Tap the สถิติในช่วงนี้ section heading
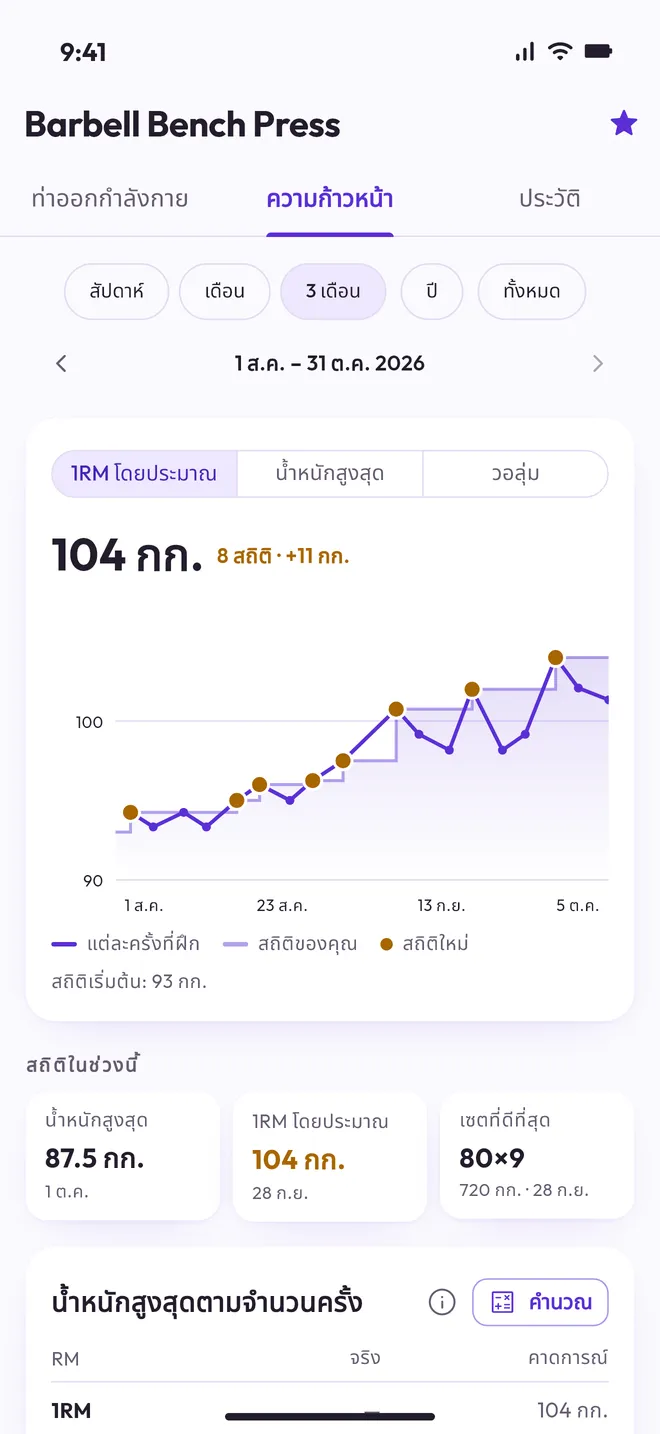Viewport: 660px width, 1434px height. pos(82,1065)
